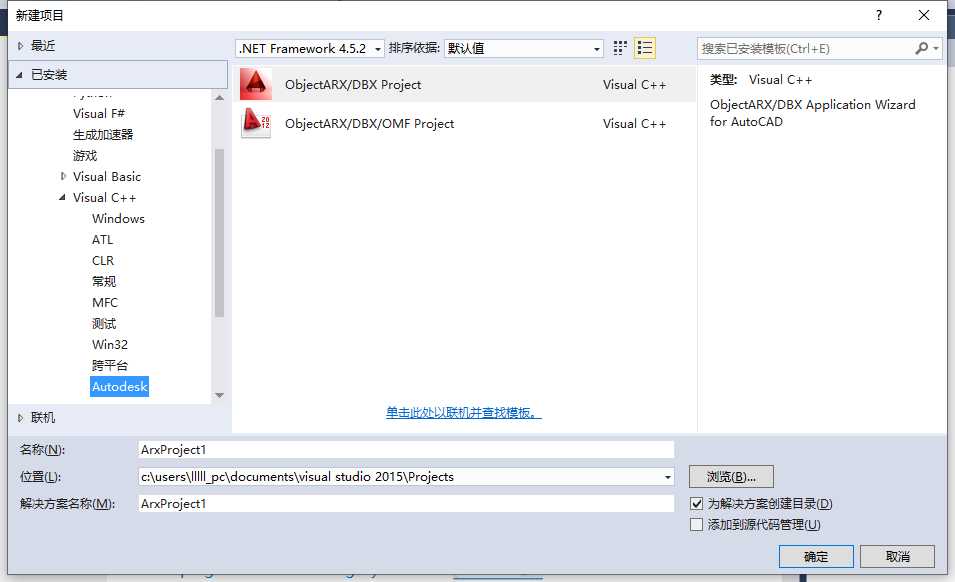This screenshot has height=582, width=955.
Task: Expand the 最近 section
Action: tap(20, 46)
